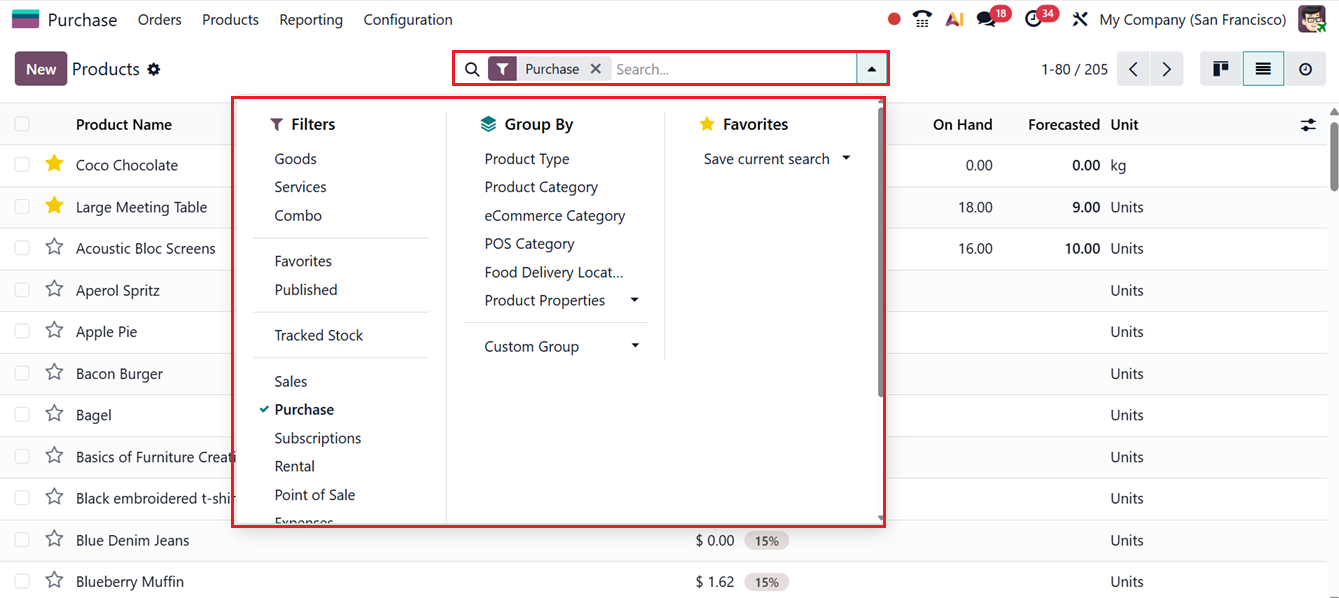This screenshot has width=1339, height=598.
Task: Open the softphone dialer icon
Action: pos(921,18)
